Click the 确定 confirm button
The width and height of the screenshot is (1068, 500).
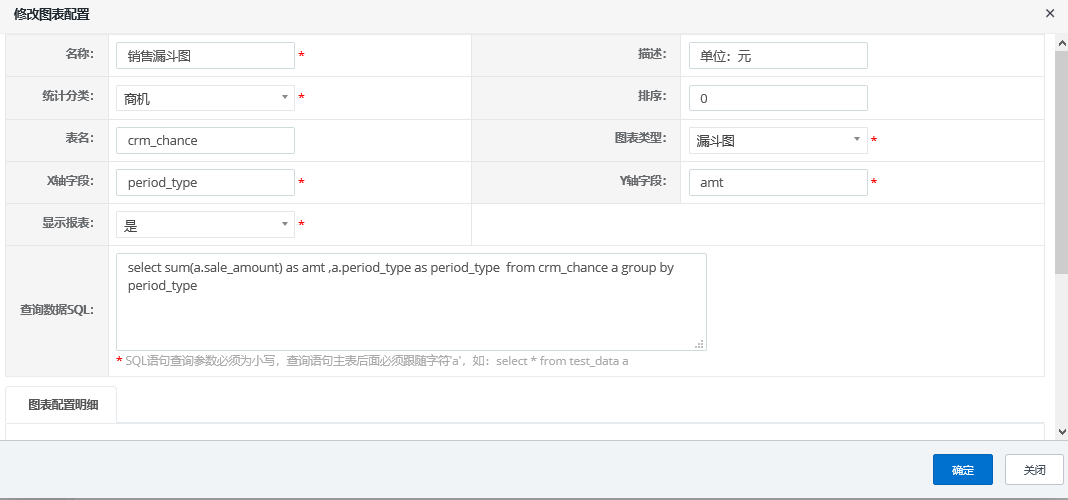pos(962,470)
